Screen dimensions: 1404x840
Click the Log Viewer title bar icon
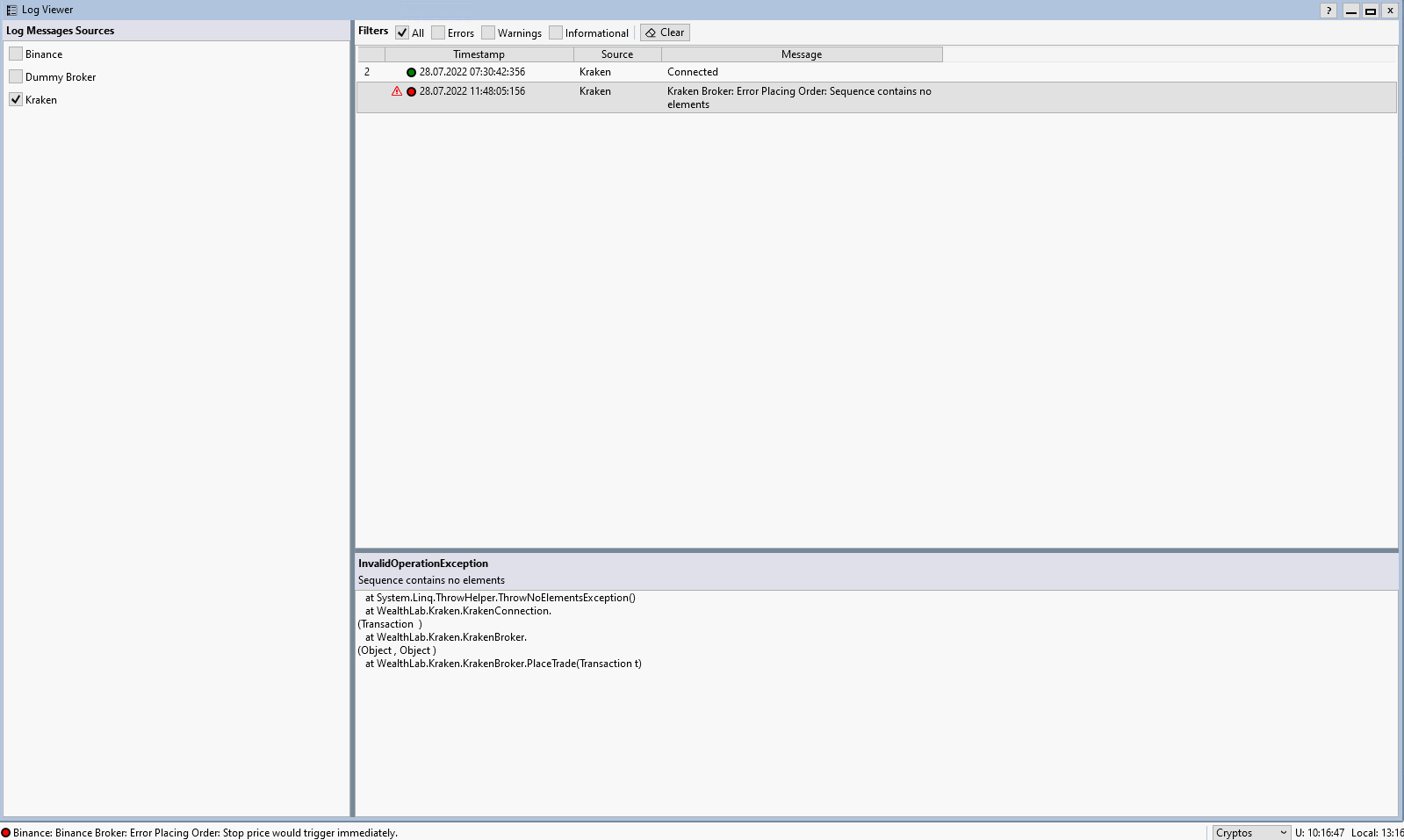pyautogui.click(x=11, y=10)
